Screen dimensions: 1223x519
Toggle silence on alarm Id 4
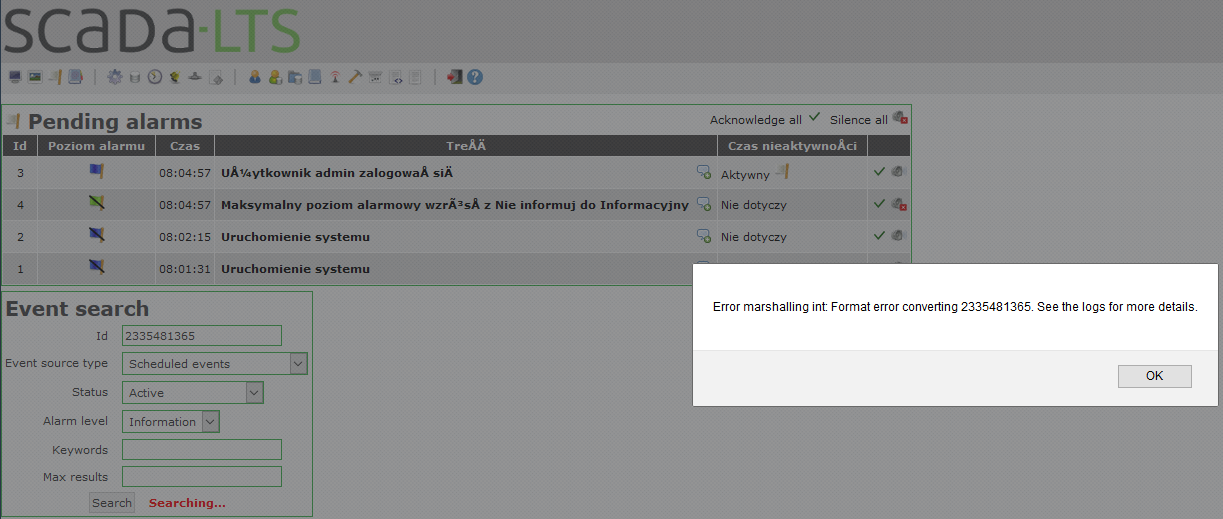899,204
